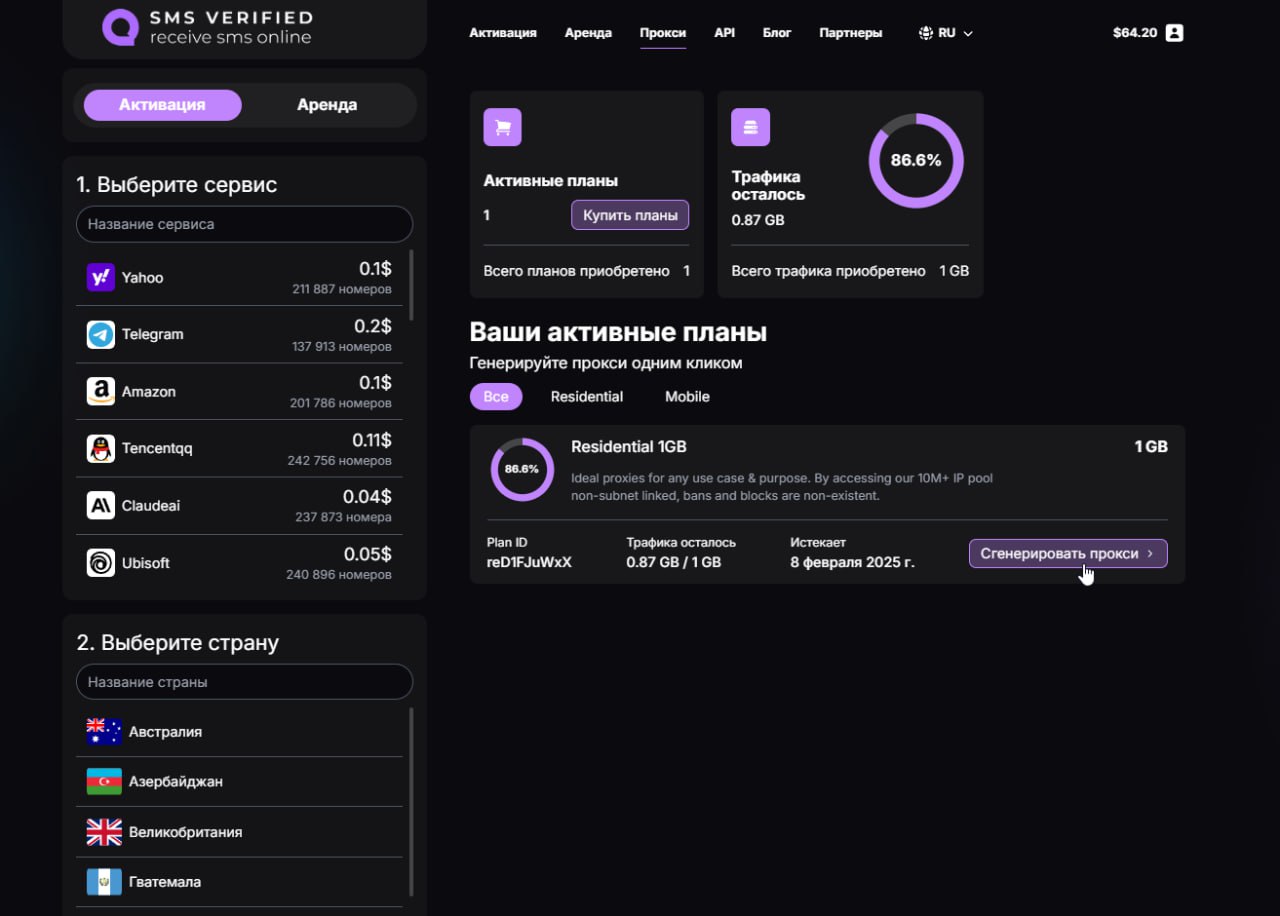The image size is (1280, 916).
Task: Click the Tencentqq penguin icon
Action: pyautogui.click(x=101, y=449)
